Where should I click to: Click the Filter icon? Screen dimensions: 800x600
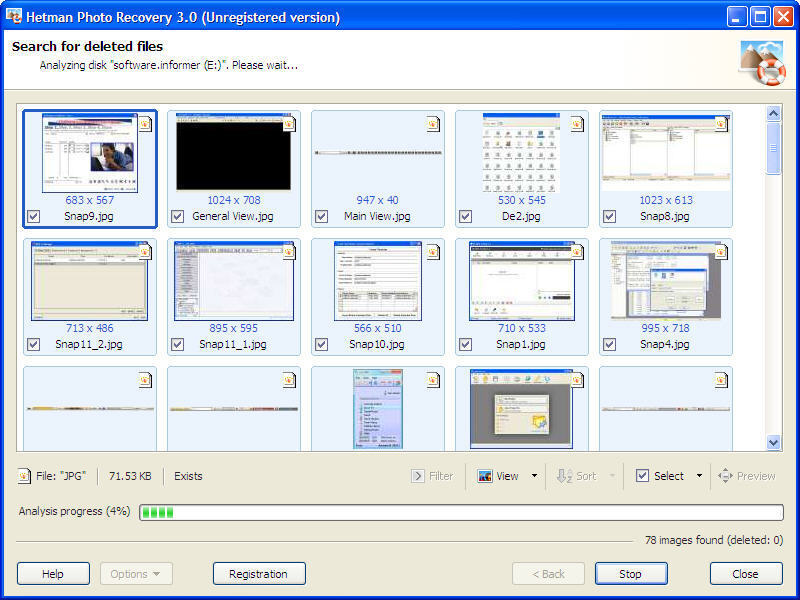click(x=419, y=476)
